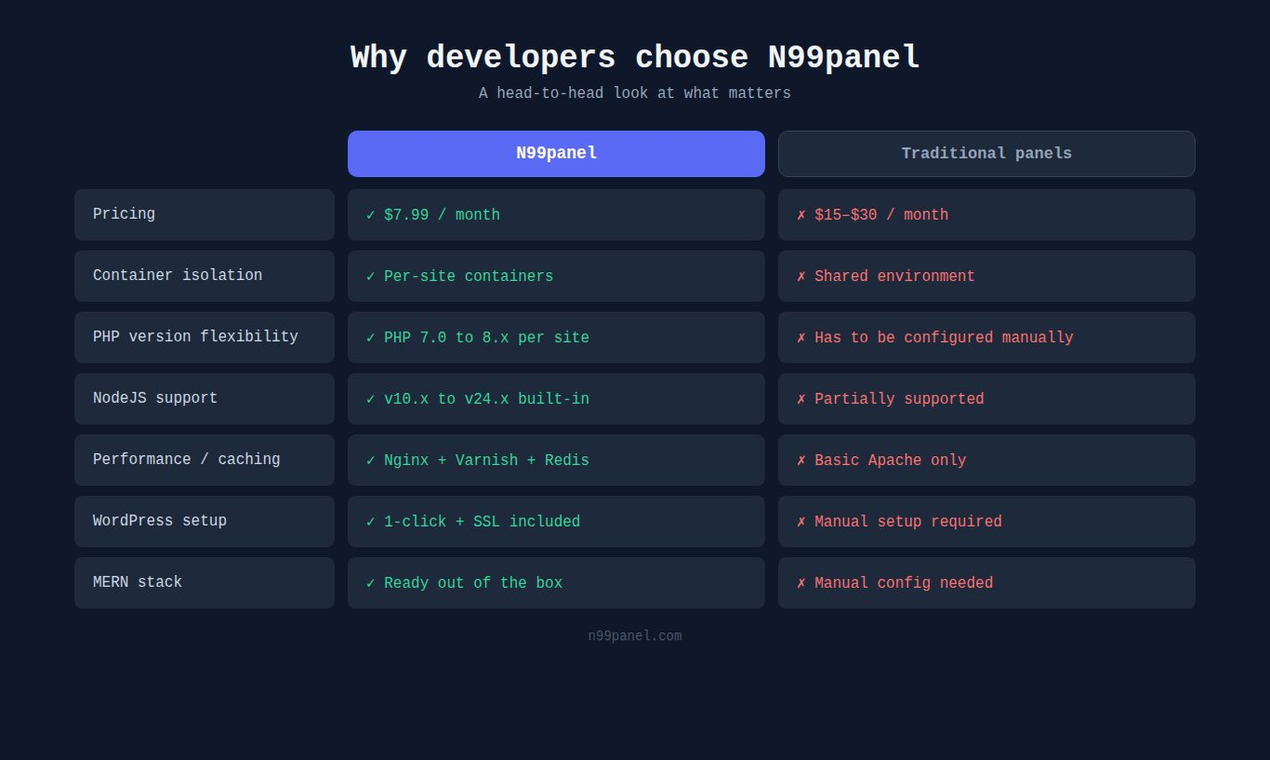The height and width of the screenshot is (760, 1270).
Task: Select the PHP version flexibility label
Action: [204, 337]
